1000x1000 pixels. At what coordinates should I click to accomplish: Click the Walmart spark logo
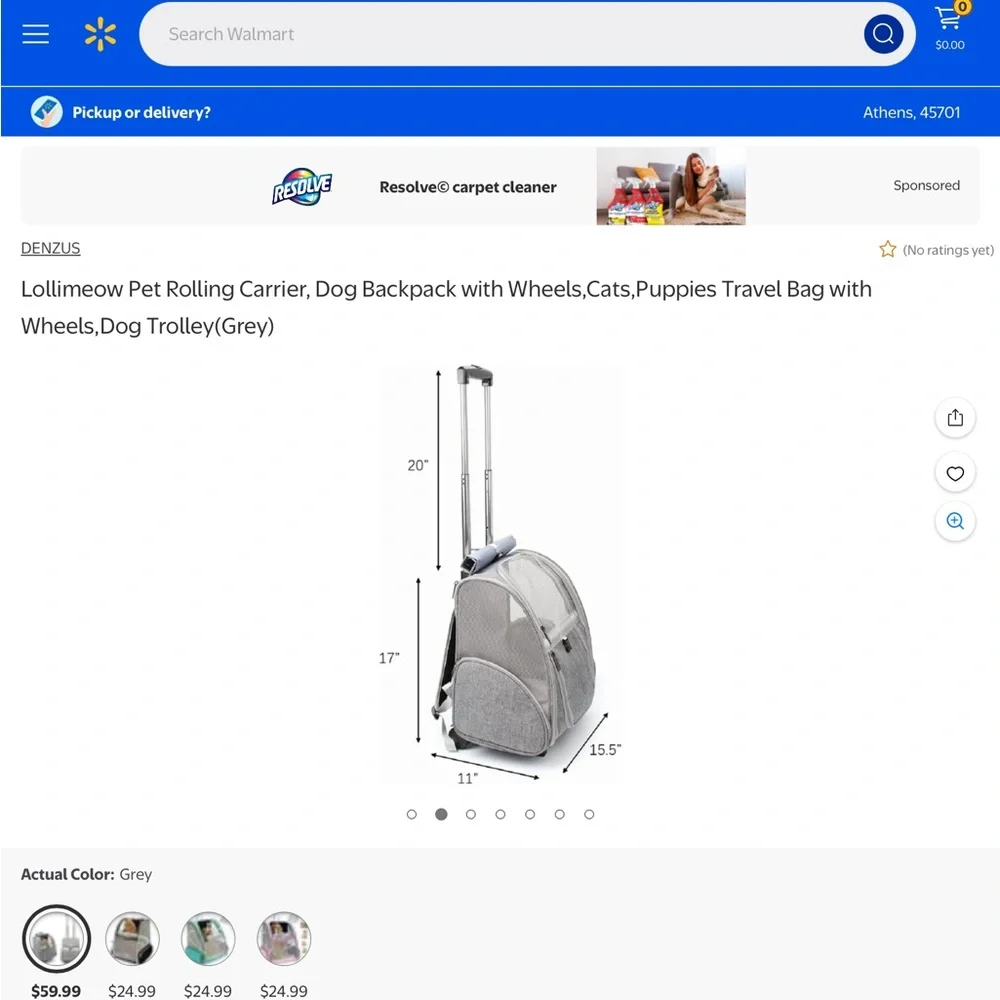coord(100,34)
